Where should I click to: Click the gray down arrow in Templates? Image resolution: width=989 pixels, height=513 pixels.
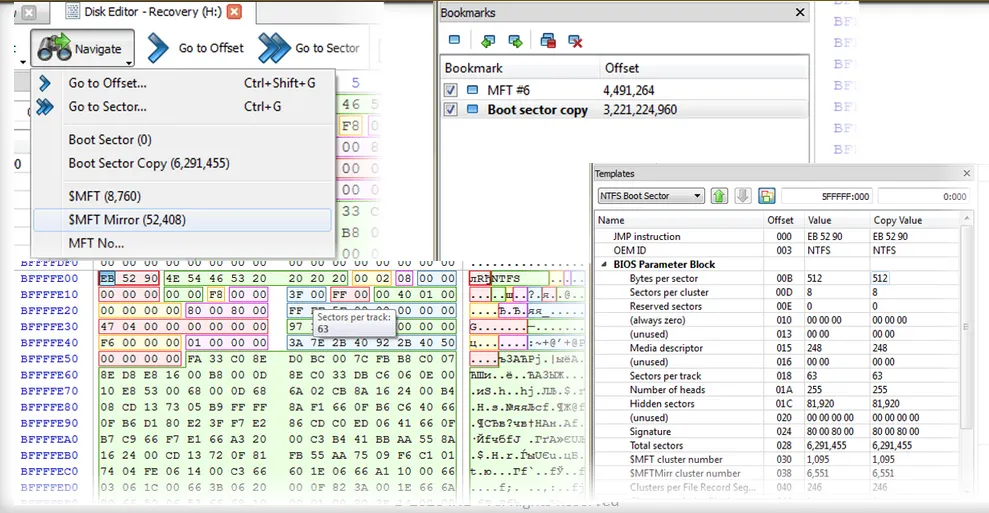point(743,196)
